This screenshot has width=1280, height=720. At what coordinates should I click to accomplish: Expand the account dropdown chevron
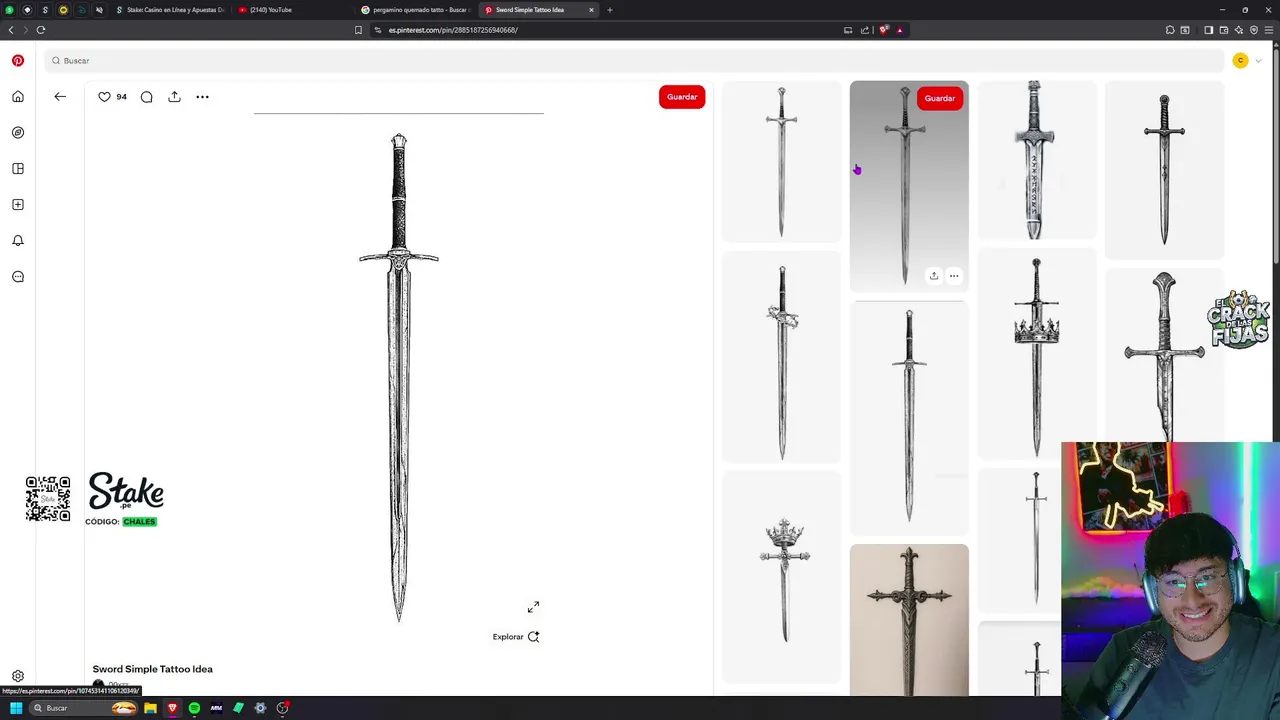[1258, 61]
